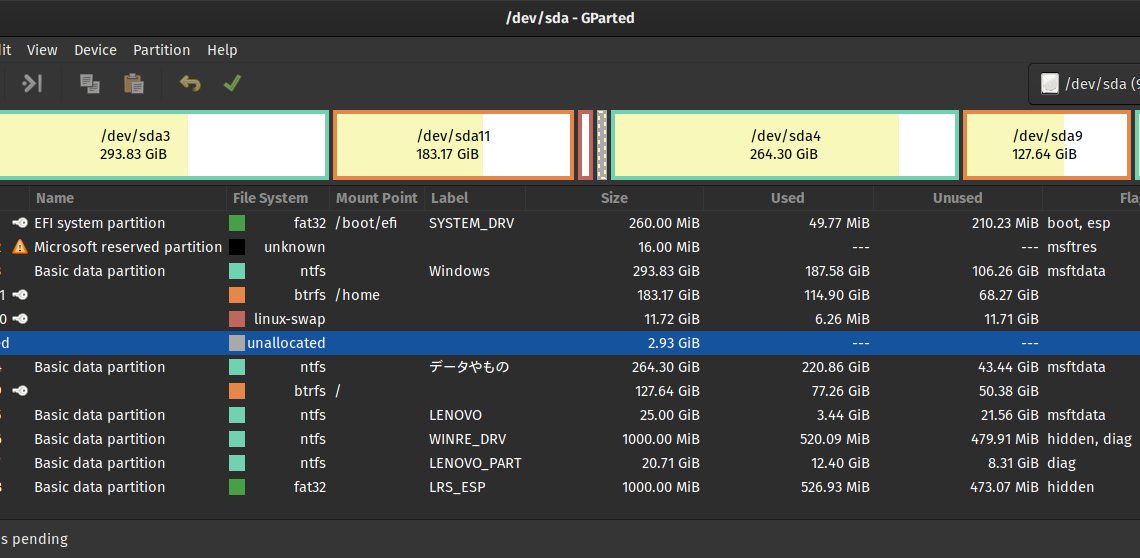Undo the last operation via toolbar arrow
Screen dimensions: 1140x558
pos(190,84)
